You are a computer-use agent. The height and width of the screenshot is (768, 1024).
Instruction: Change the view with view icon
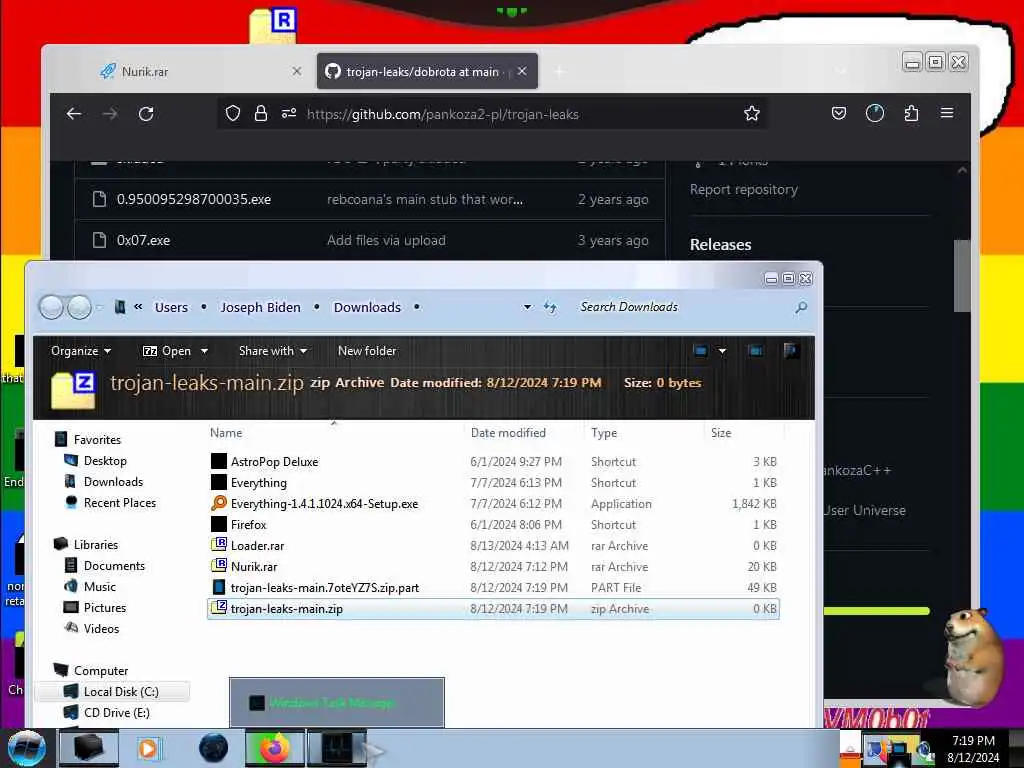(700, 351)
